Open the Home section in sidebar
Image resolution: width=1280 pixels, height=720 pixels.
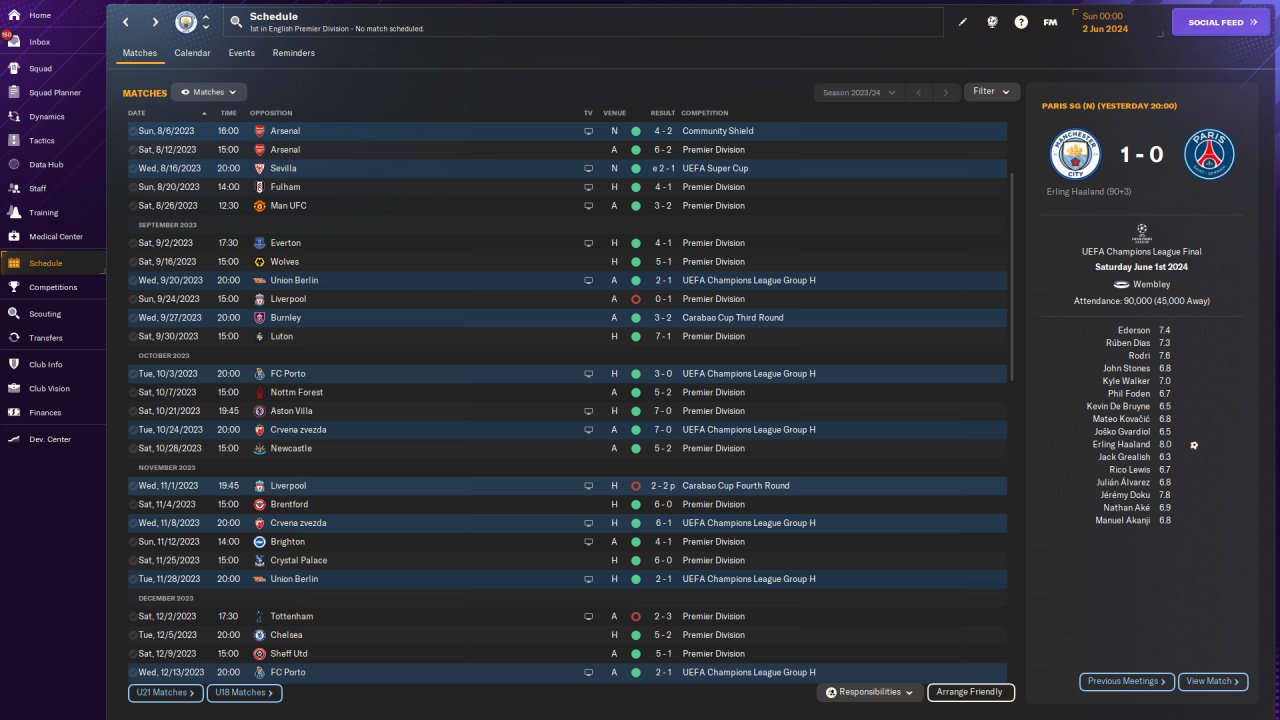40,15
